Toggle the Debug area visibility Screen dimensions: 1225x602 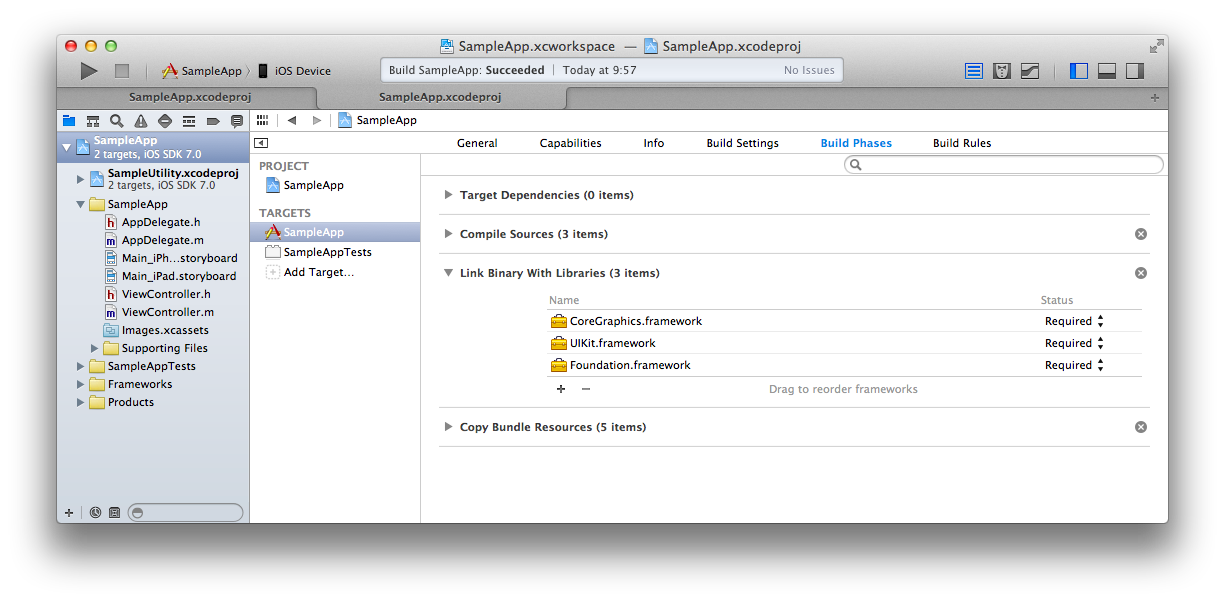point(1106,71)
